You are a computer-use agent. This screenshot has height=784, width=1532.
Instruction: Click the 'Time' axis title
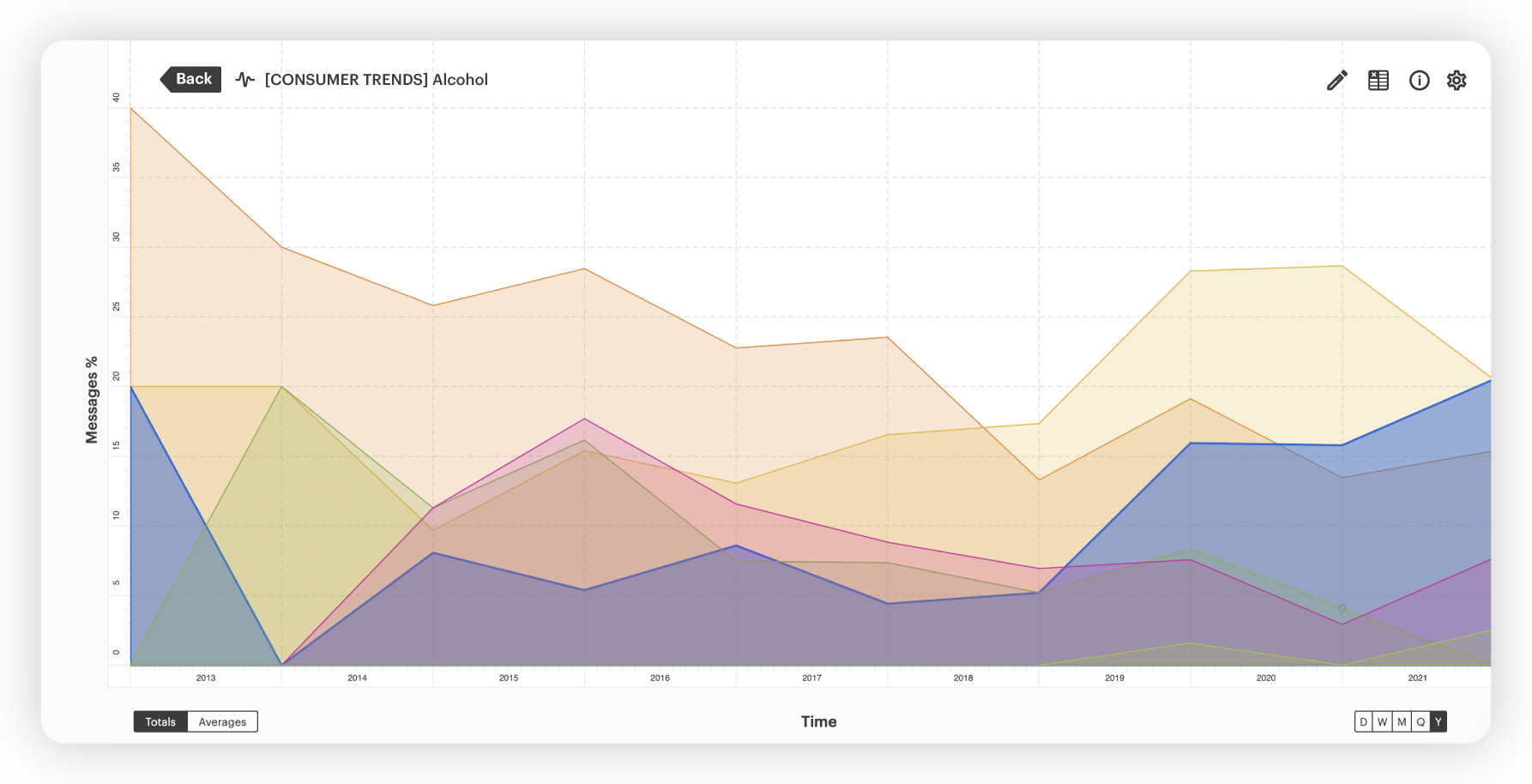pyautogui.click(x=819, y=721)
